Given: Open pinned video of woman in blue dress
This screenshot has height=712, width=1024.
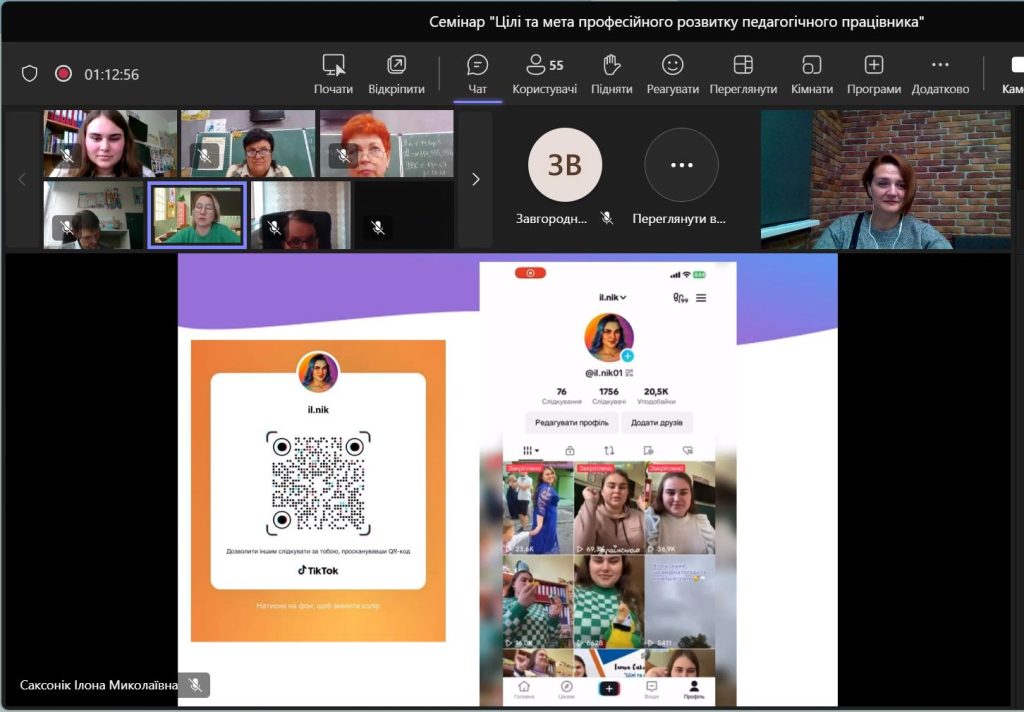Looking at the screenshot, I should coord(537,508).
